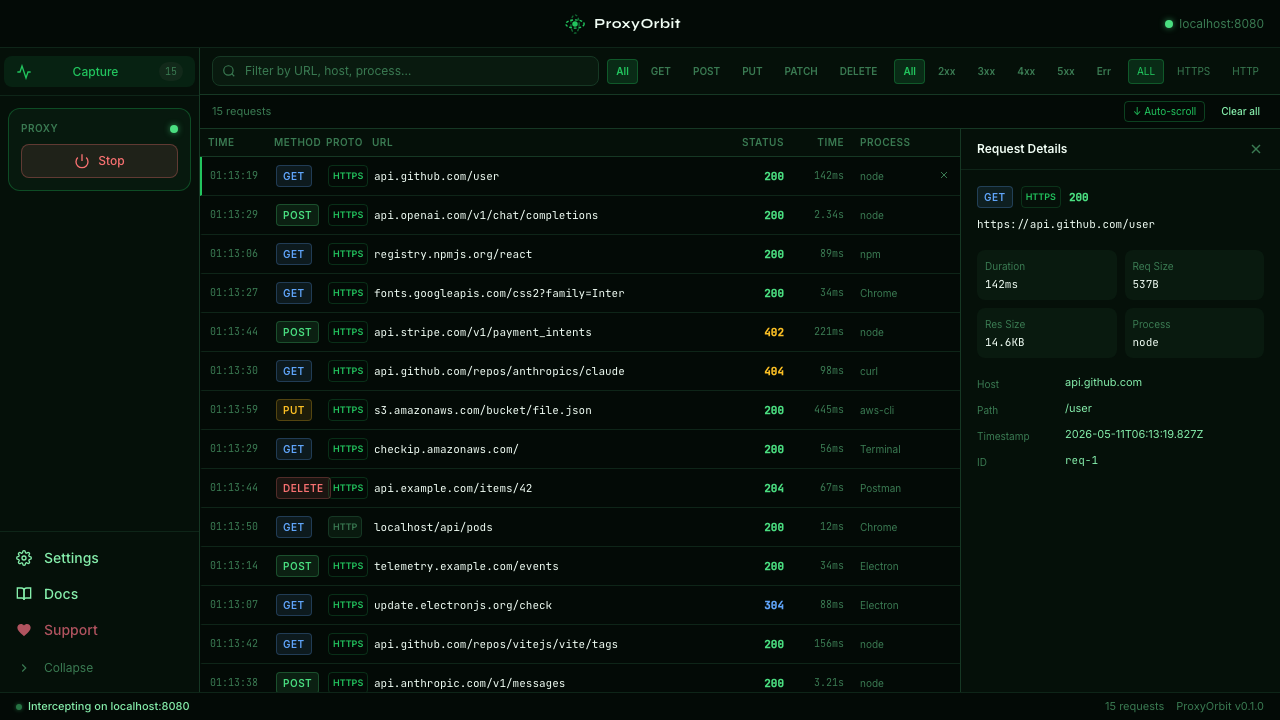This screenshot has width=1280, height=720.
Task: Select the checkip.amazonaws.com/ request
Action: (580, 449)
